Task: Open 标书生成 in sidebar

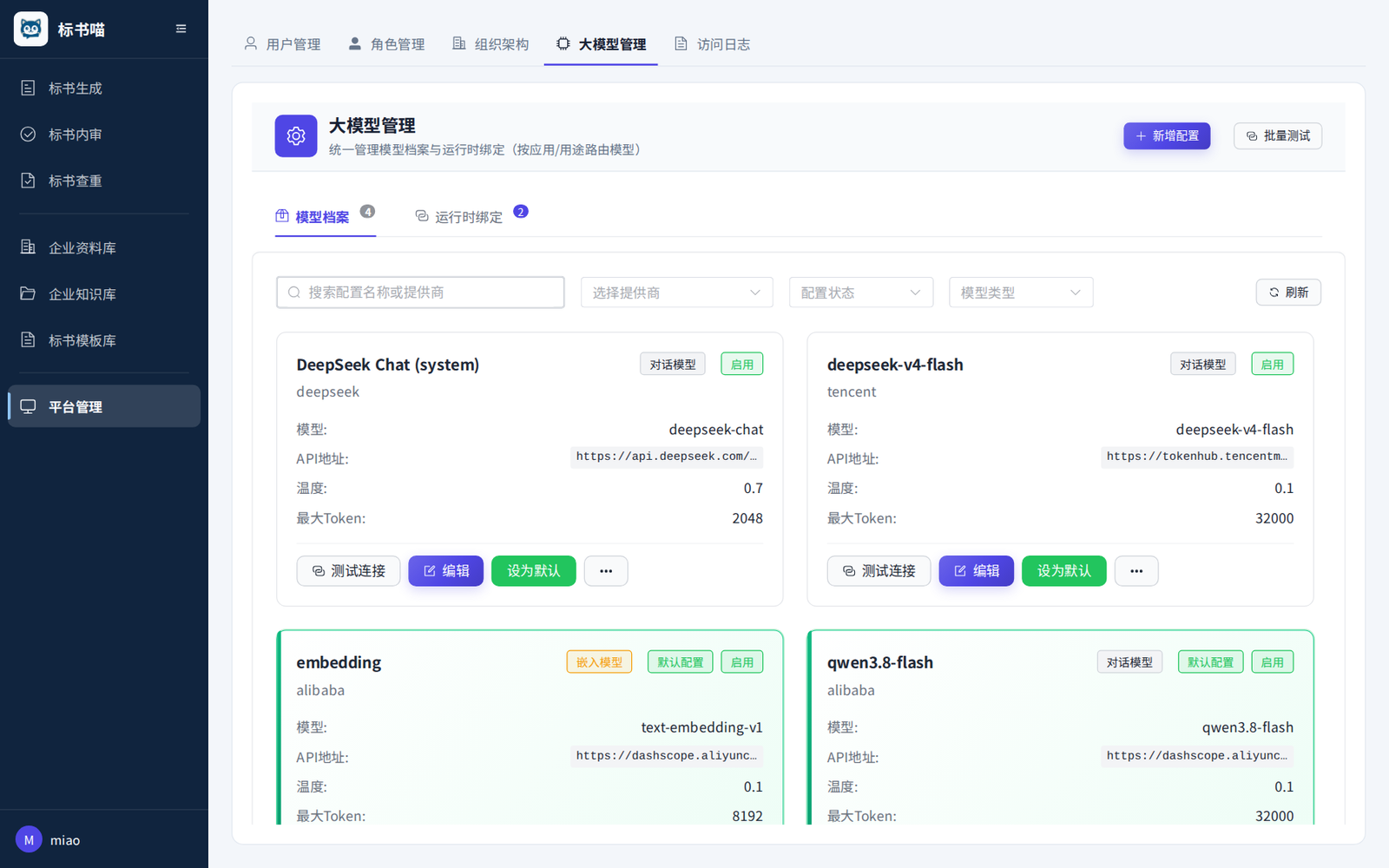Action: (104, 88)
